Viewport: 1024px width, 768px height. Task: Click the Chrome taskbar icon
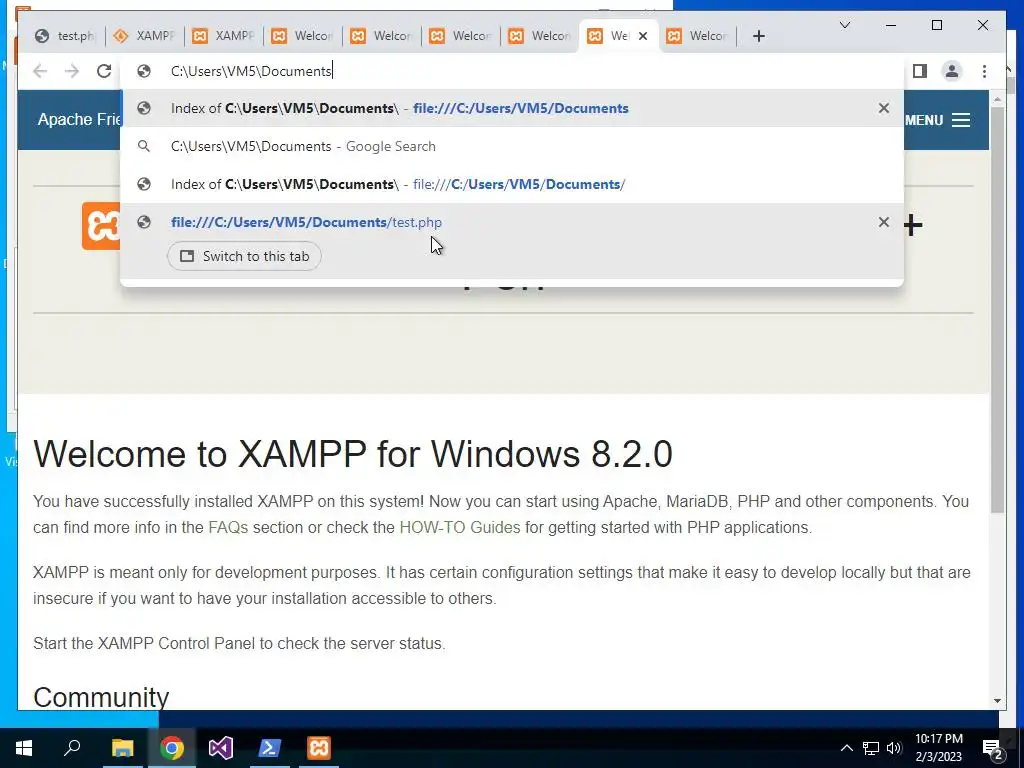tap(172, 748)
